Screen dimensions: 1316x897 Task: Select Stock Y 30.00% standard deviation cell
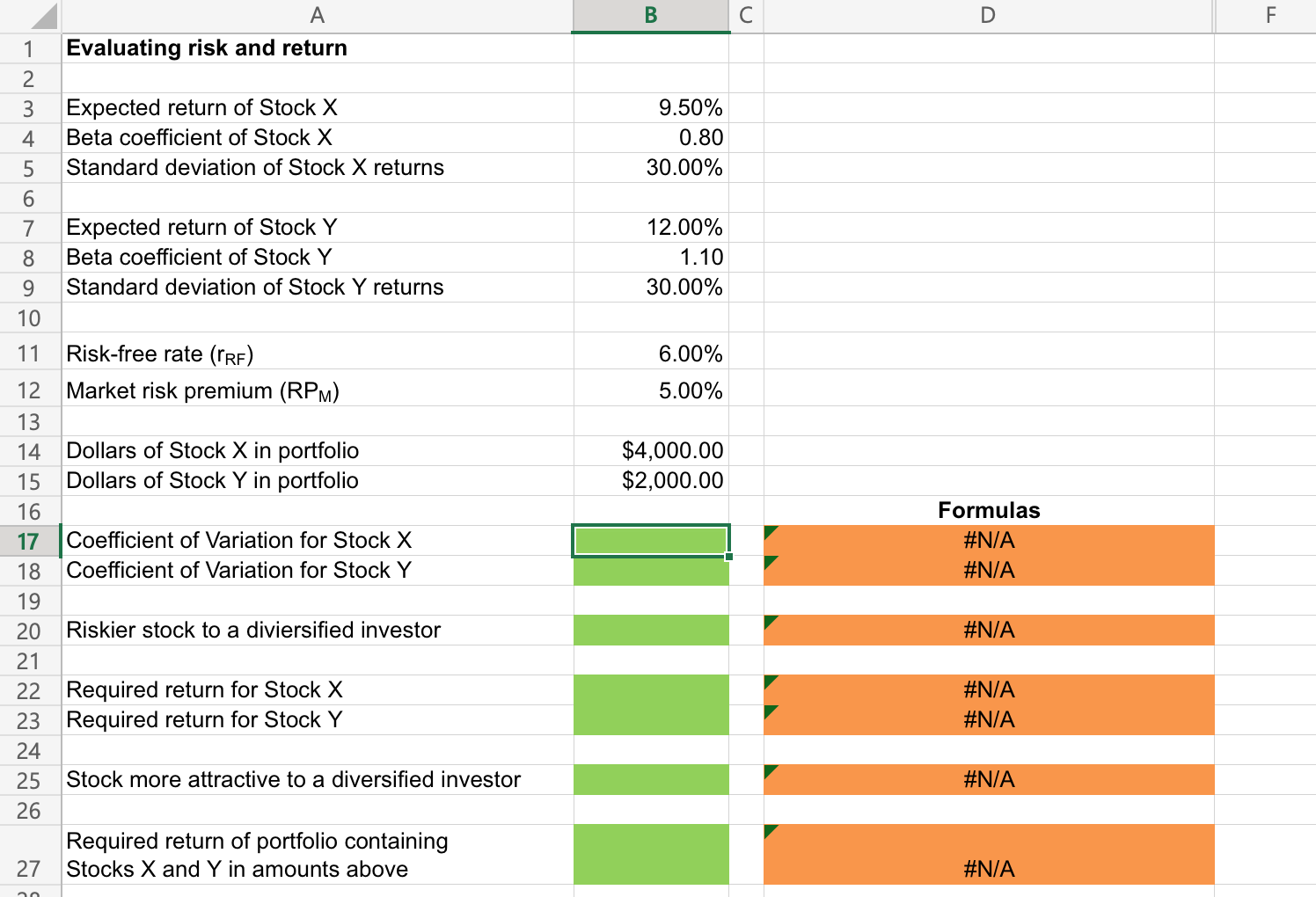(x=651, y=288)
